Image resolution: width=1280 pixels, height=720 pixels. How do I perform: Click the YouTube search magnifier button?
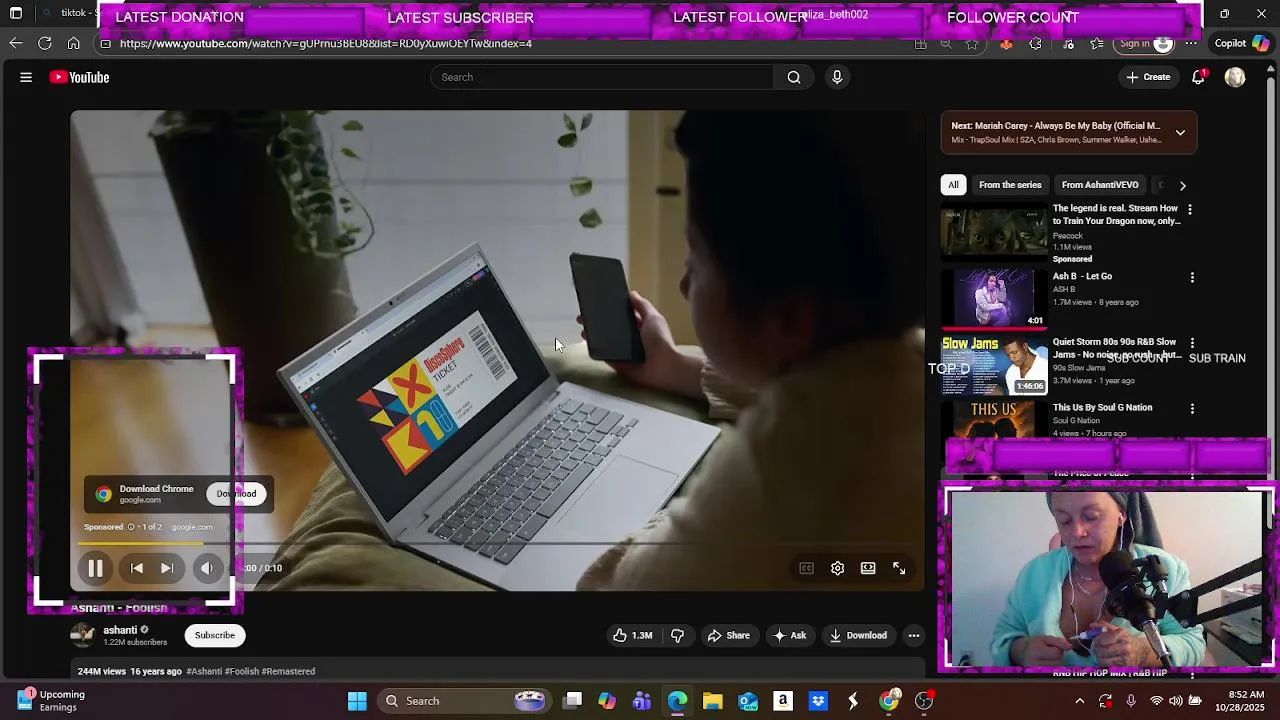tap(794, 77)
